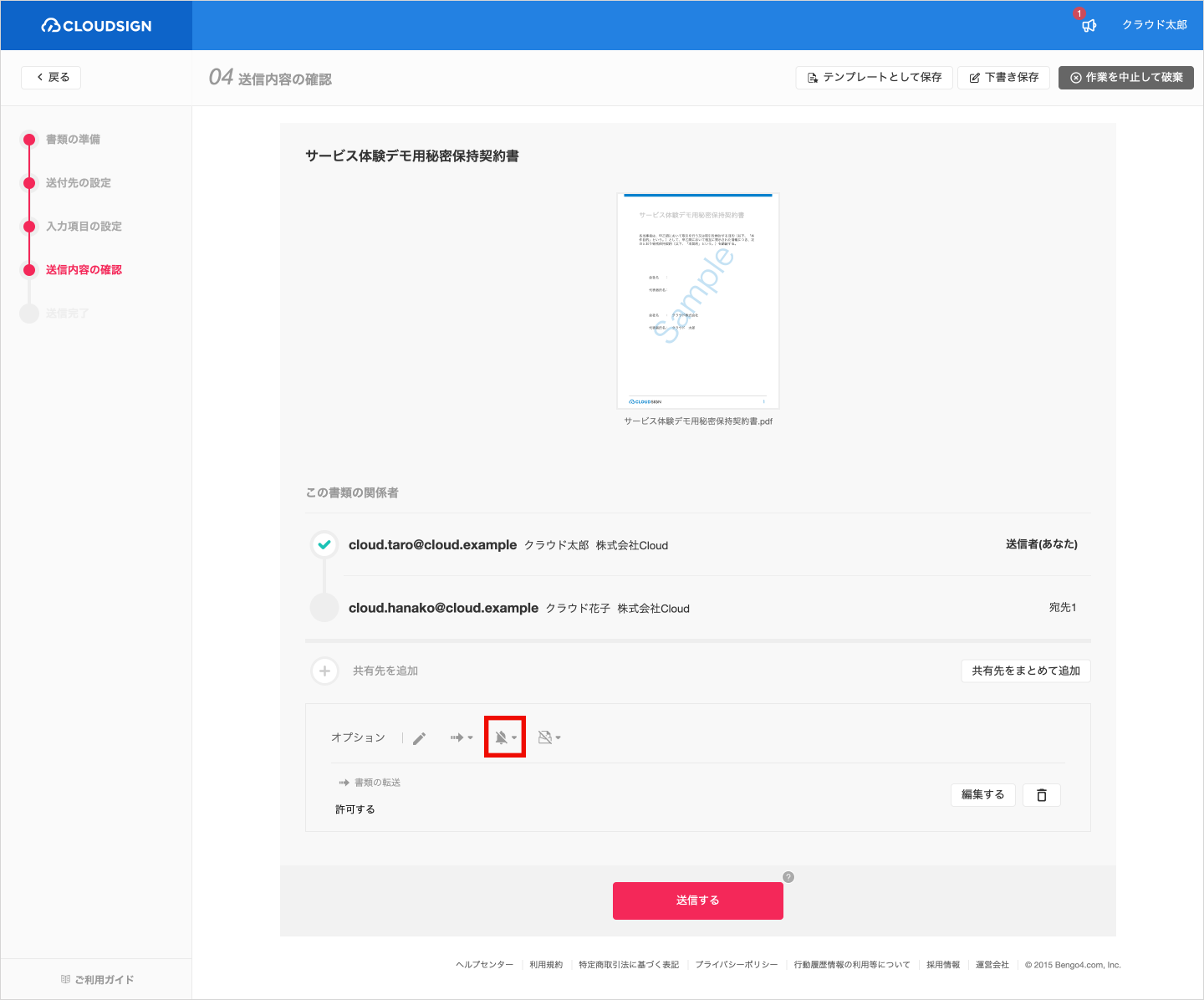Open the muted bell reminder dropdown
This screenshot has width=1204, height=1000.
(505, 737)
